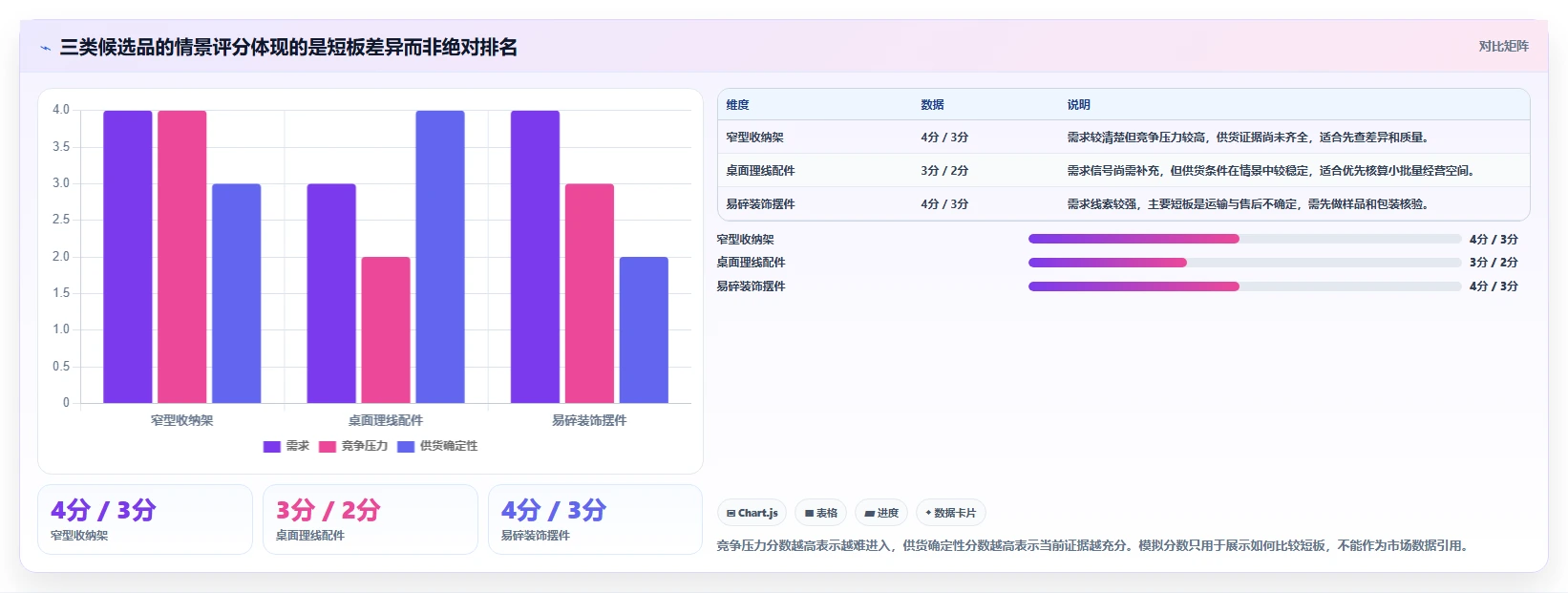Viewport: 1568px width, 593px height.
Task: Click the 窄型收纳架 pink 竞争压力 bar
Action: (182, 257)
